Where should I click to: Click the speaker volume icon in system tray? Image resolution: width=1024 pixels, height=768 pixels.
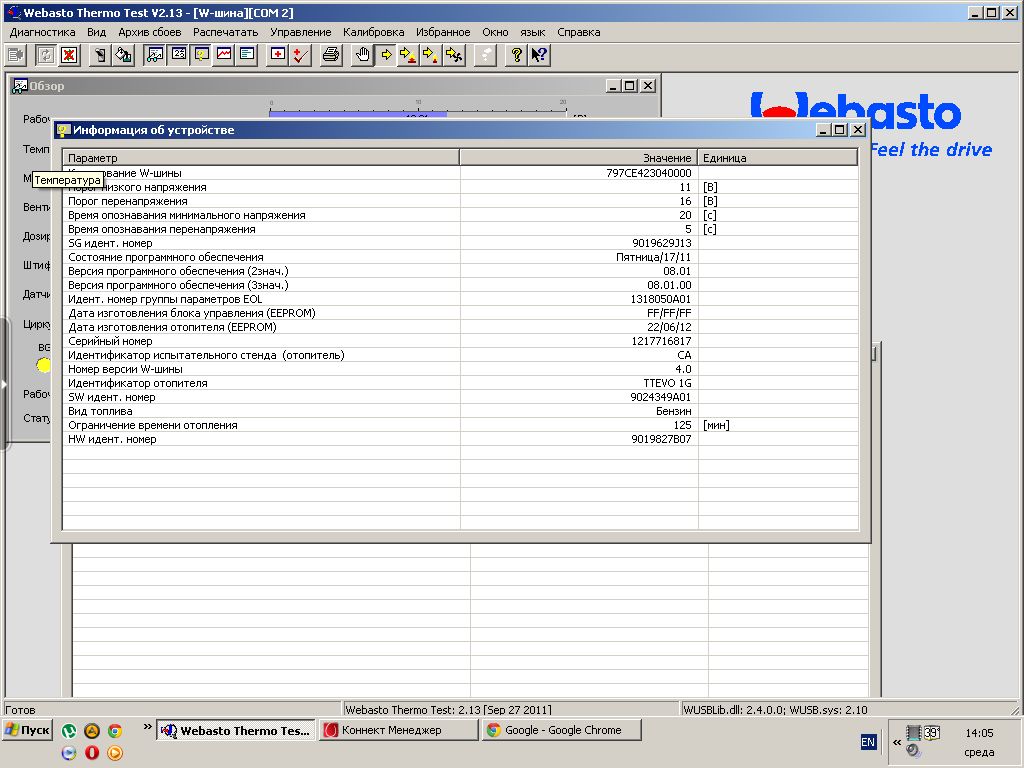[912, 750]
